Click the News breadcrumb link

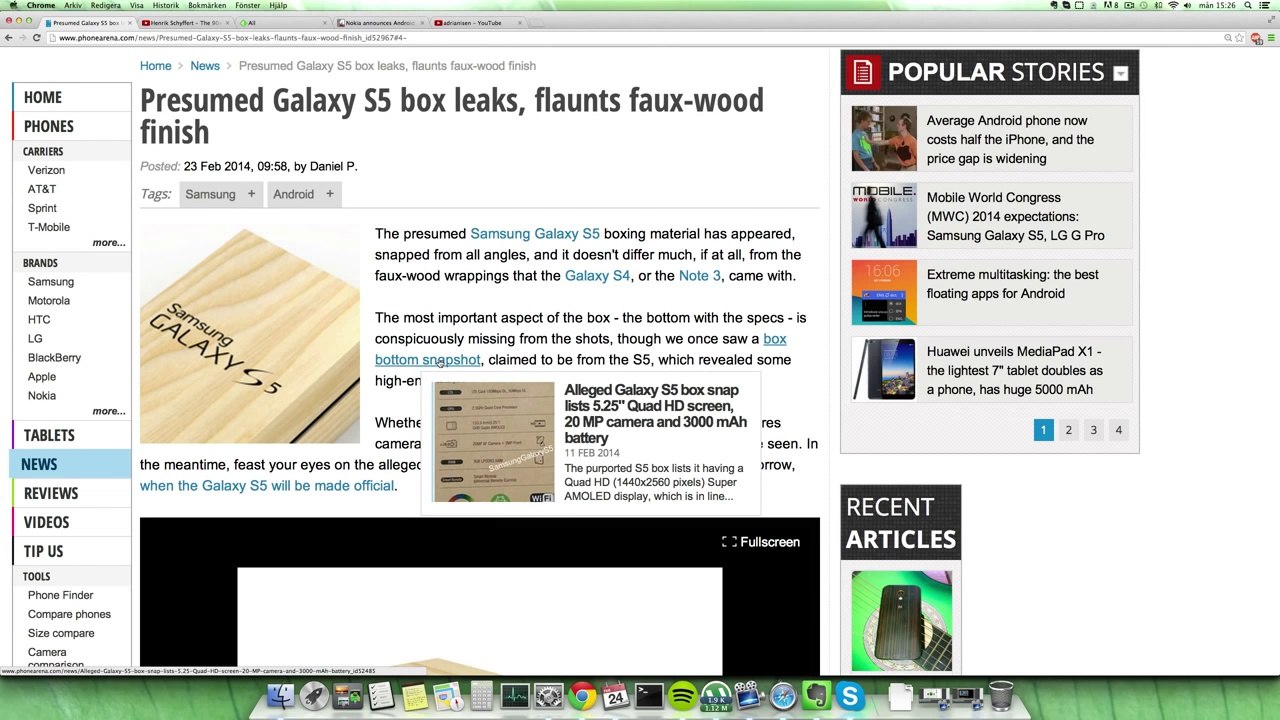[x=205, y=66]
